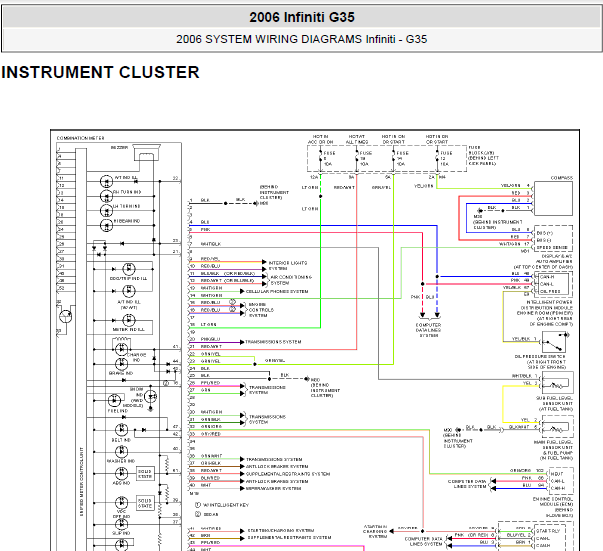Click the "COMBINATION METER" label in diagram
Screen dimensions: 603x551
pos(80,138)
